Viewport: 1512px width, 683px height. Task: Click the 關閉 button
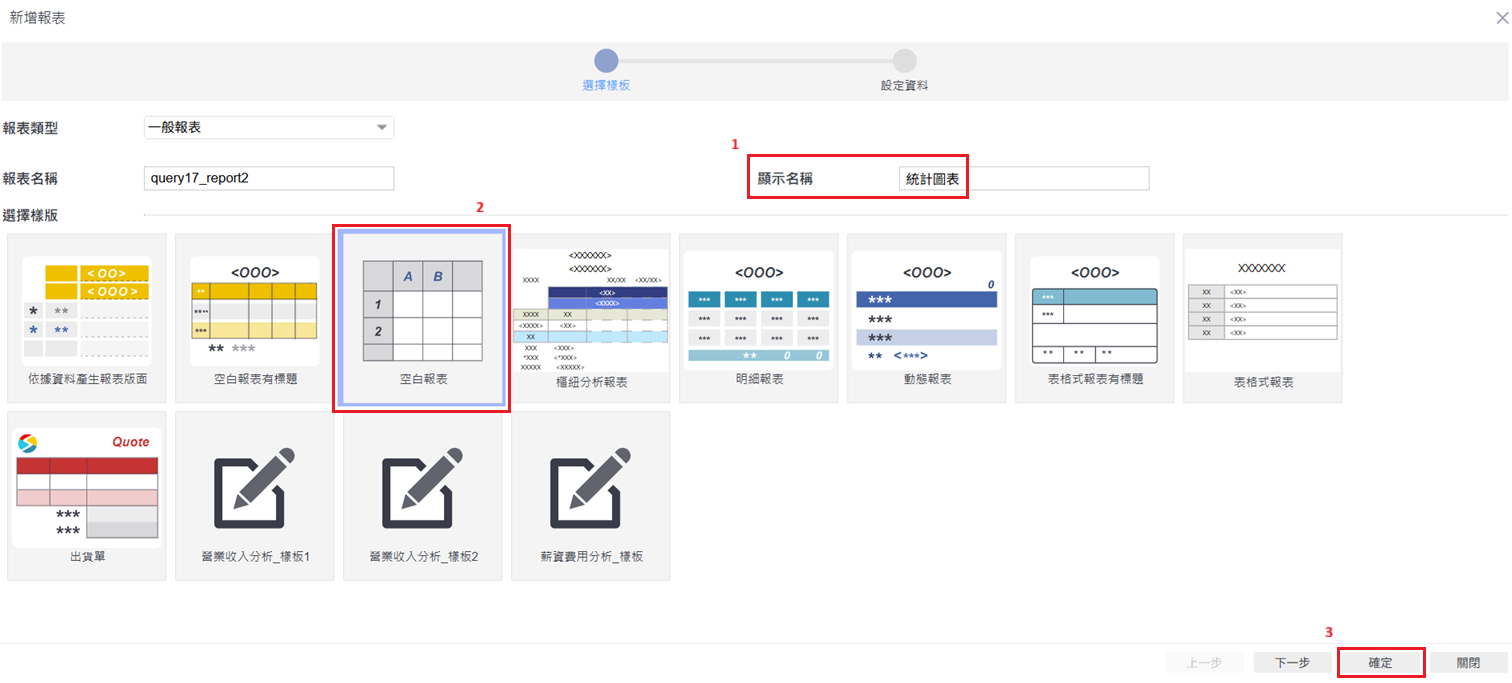pos(1468,663)
